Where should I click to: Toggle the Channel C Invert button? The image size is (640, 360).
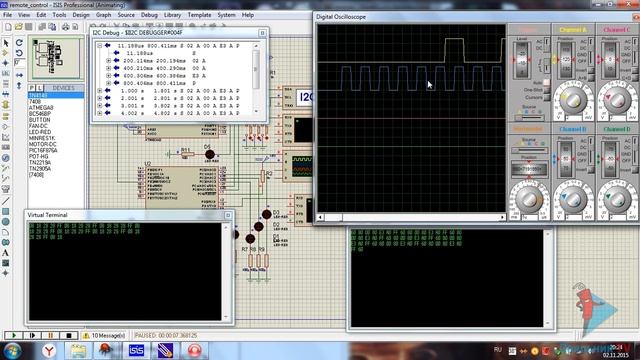(x=635, y=71)
